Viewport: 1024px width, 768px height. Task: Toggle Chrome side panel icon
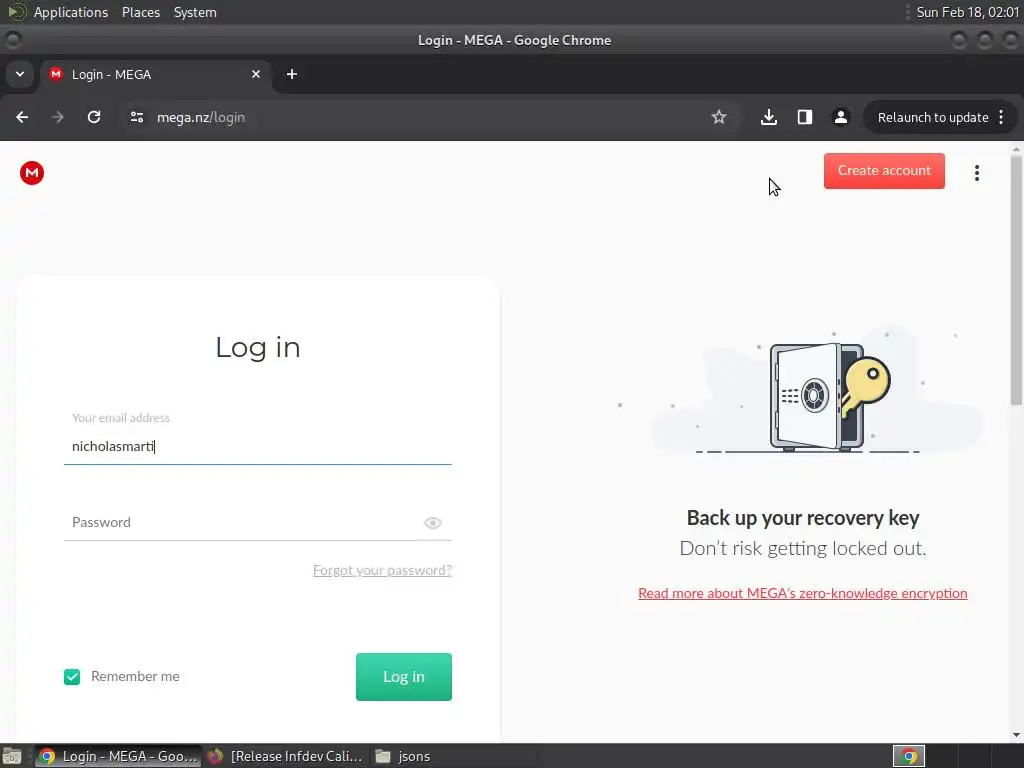(x=805, y=117)
